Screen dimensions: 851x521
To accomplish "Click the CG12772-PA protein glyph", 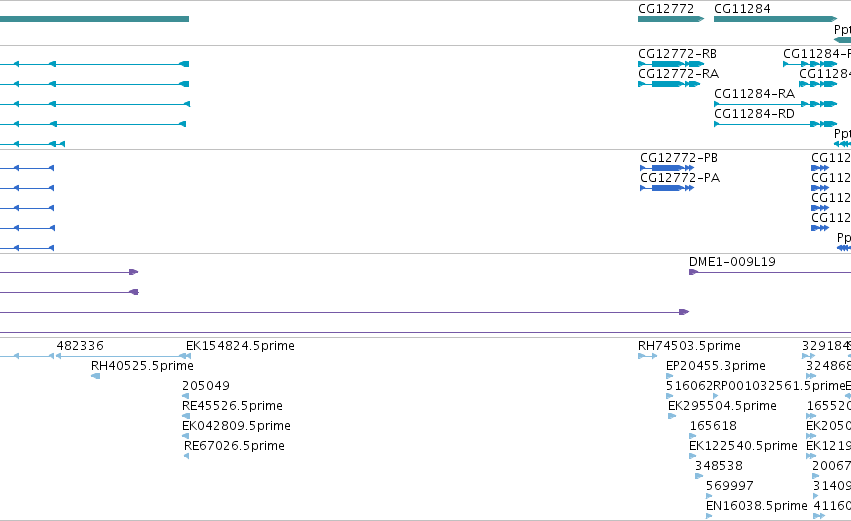I will click(667, 188).
